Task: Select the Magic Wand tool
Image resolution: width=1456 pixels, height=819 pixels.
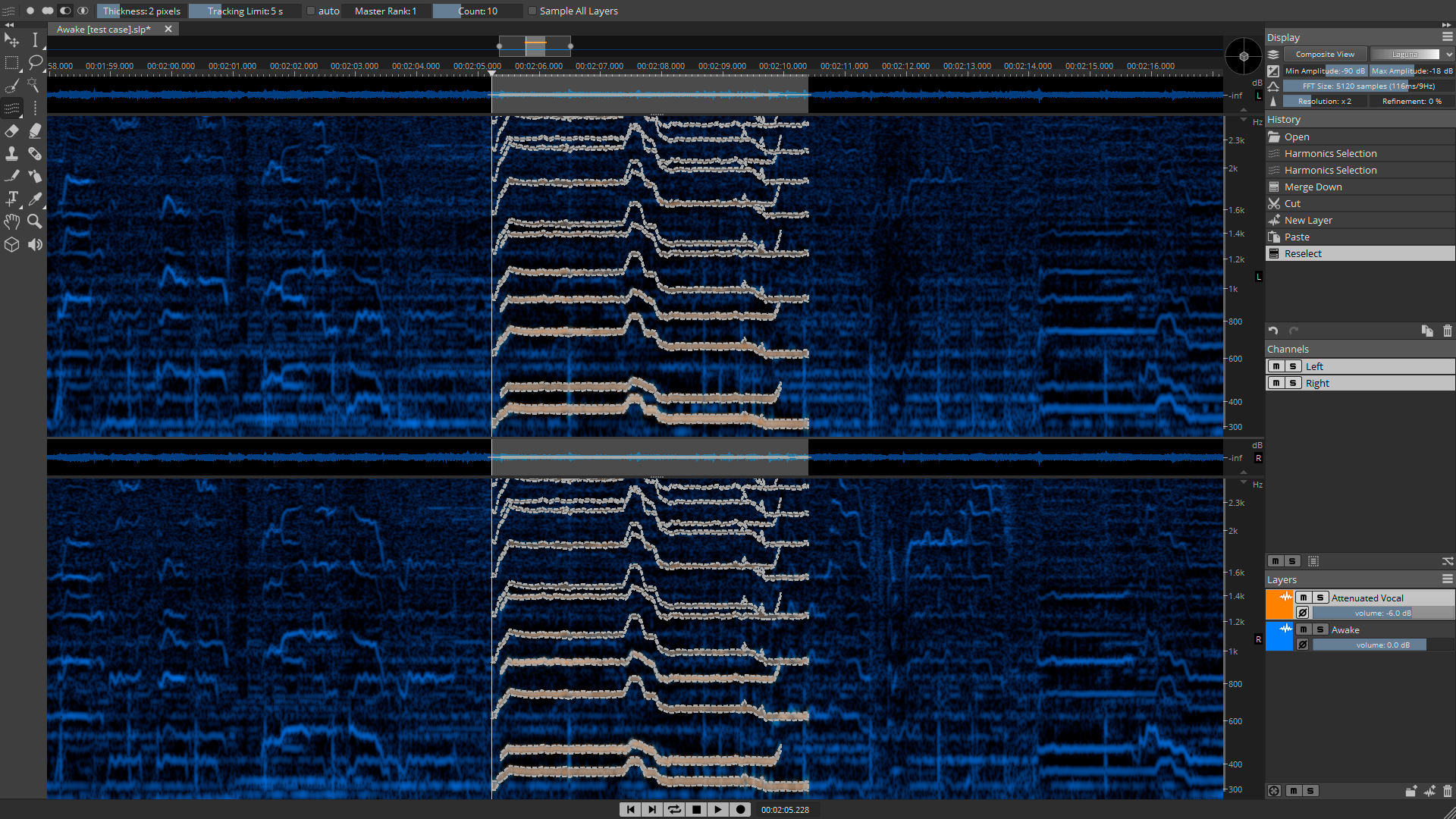Action: coord(35,85)
